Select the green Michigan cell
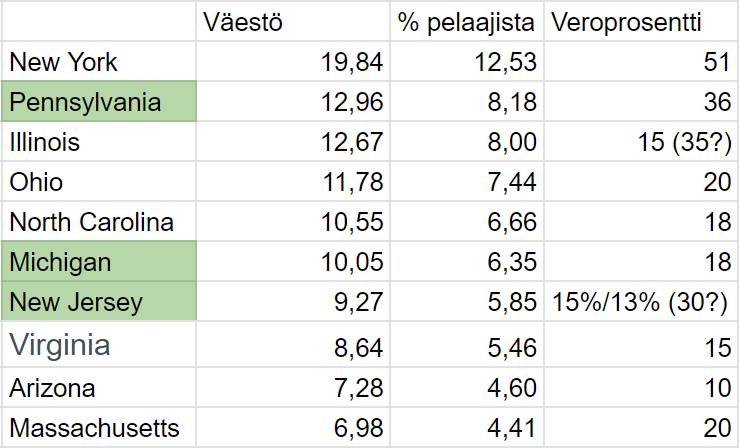The height and width of the screenshot is (448, 739). point(99,261)
